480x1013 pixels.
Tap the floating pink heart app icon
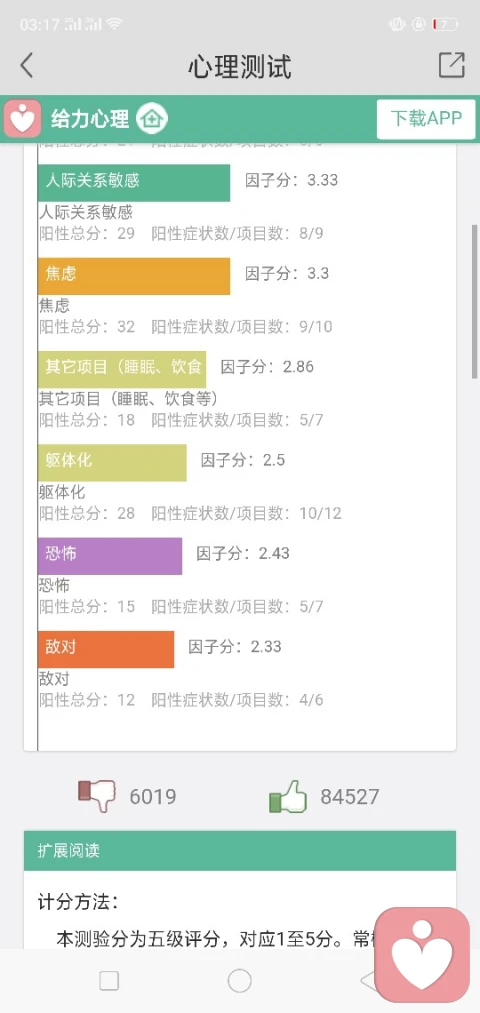pyautogui.click(x=423, y=954)
